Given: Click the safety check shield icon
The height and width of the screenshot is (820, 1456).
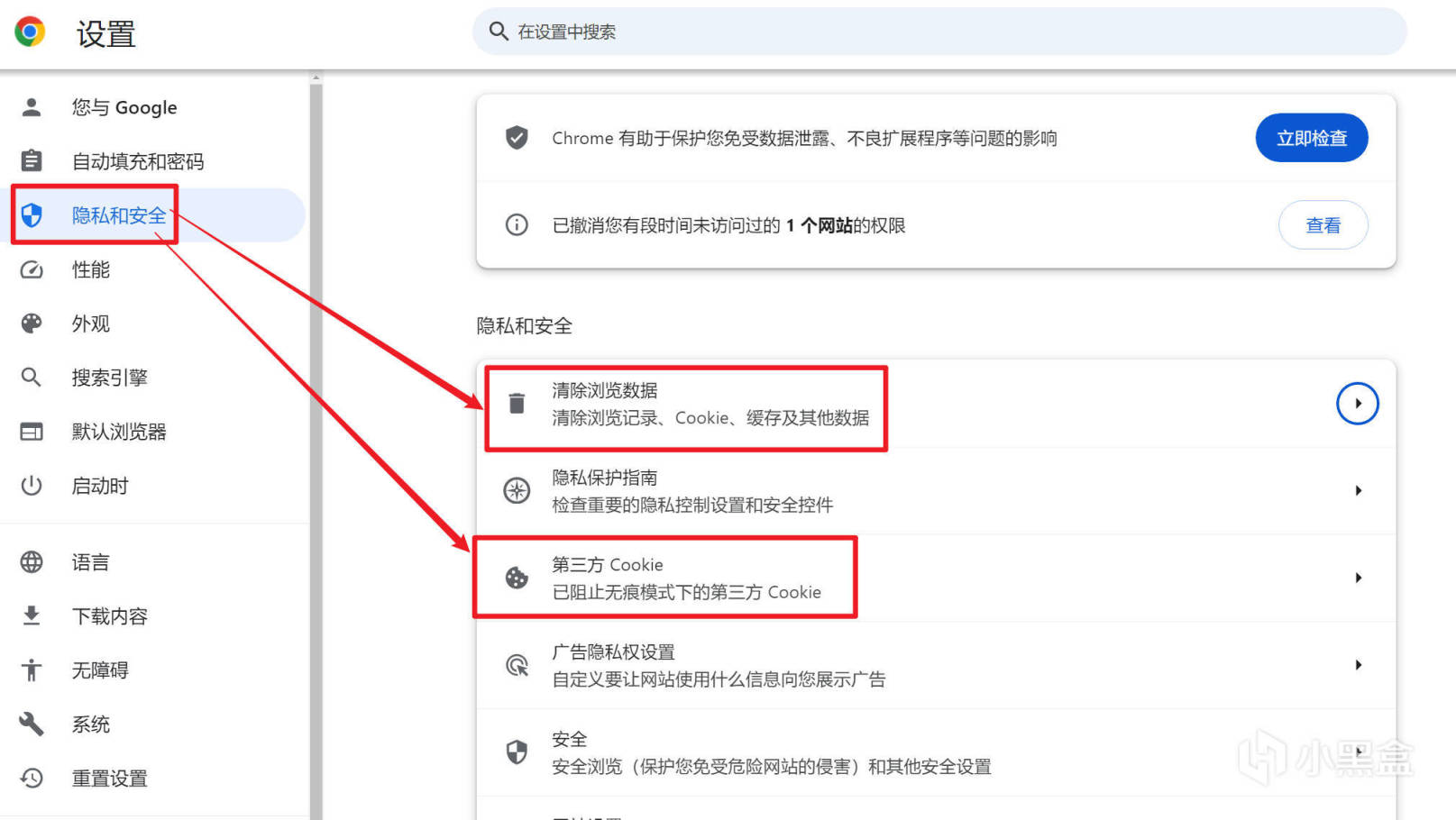Looking at the screenshot, I should click(x=517, y=138).
